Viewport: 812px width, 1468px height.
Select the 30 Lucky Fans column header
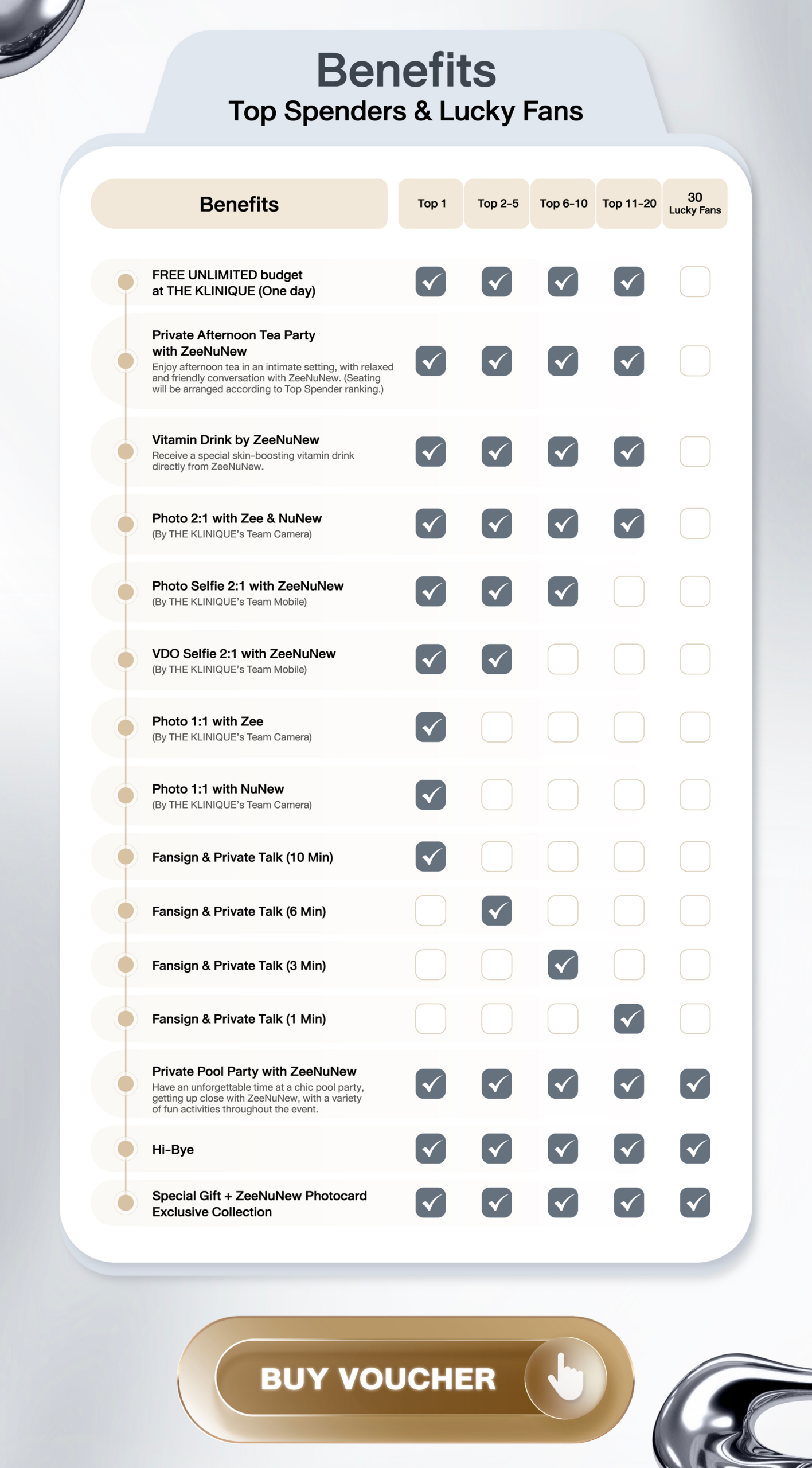click(x=694, y=204)
